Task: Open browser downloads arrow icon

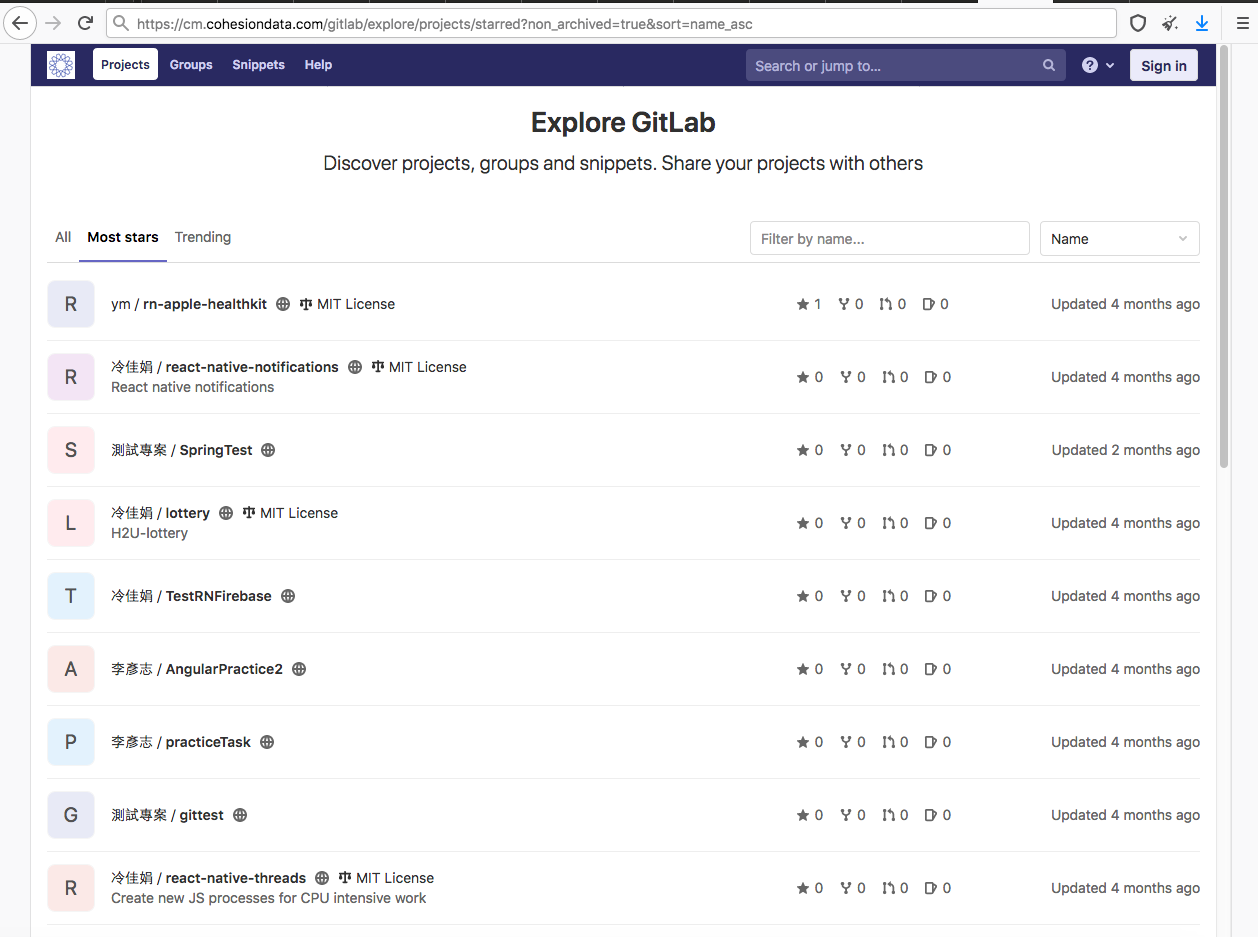Action: pyautogui.click(x=1202, y=23)
